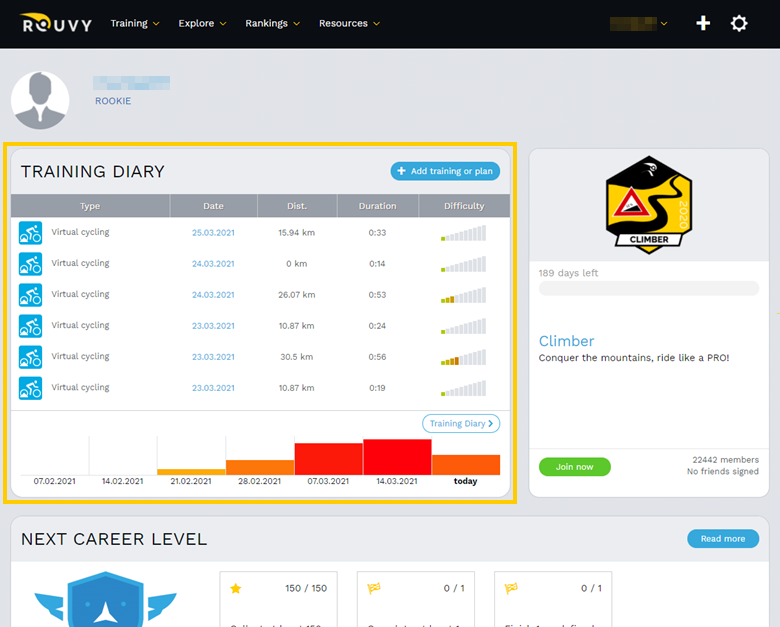Click the chart bar for week 28.02.2021
Screen dimensions: 780x627
point(260,467)
